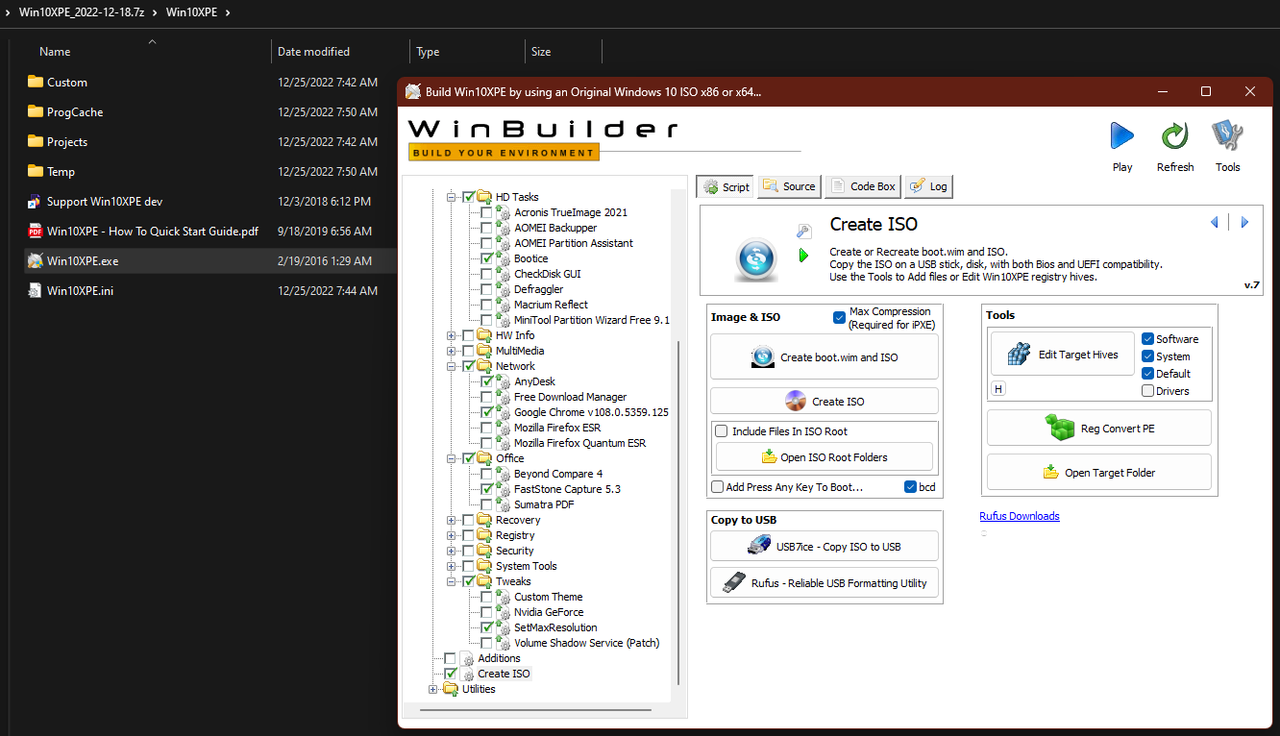Click Rufus - Reliable USB Formatting Utility
Viewport: 1280px width, 736px height.
point(824,583)
